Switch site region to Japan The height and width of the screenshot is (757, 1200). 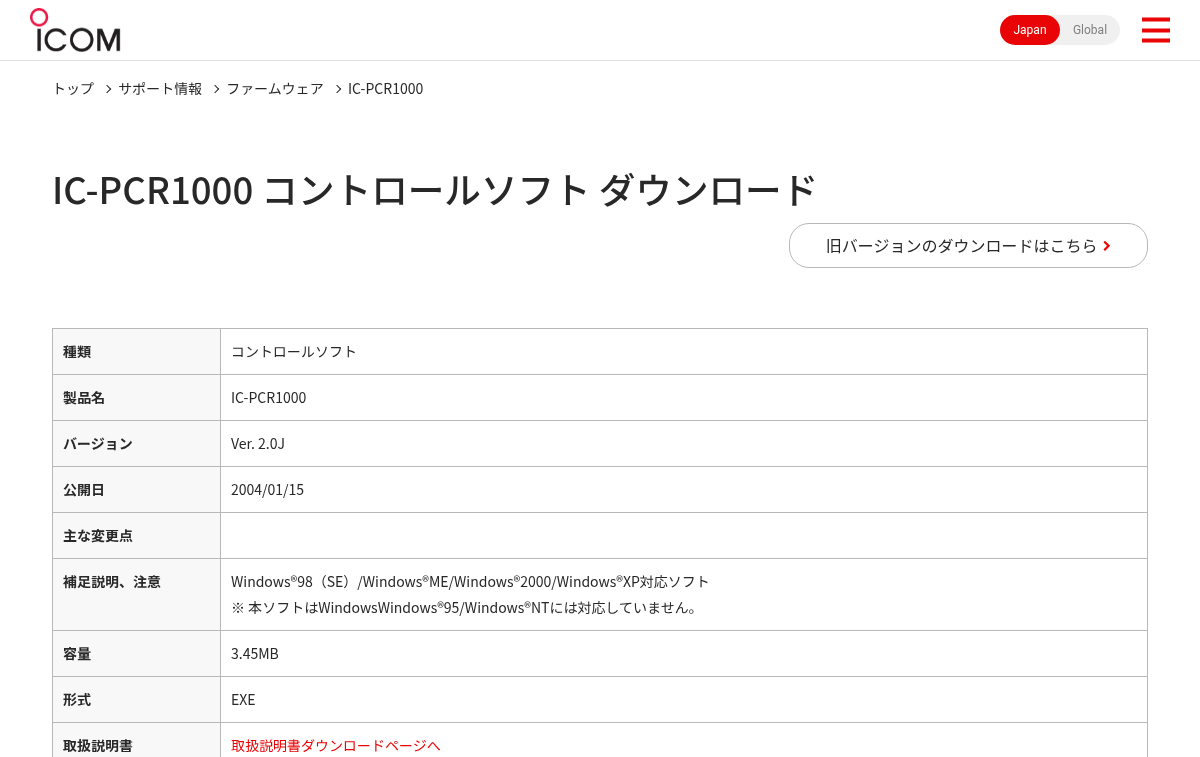(1030, 30)
